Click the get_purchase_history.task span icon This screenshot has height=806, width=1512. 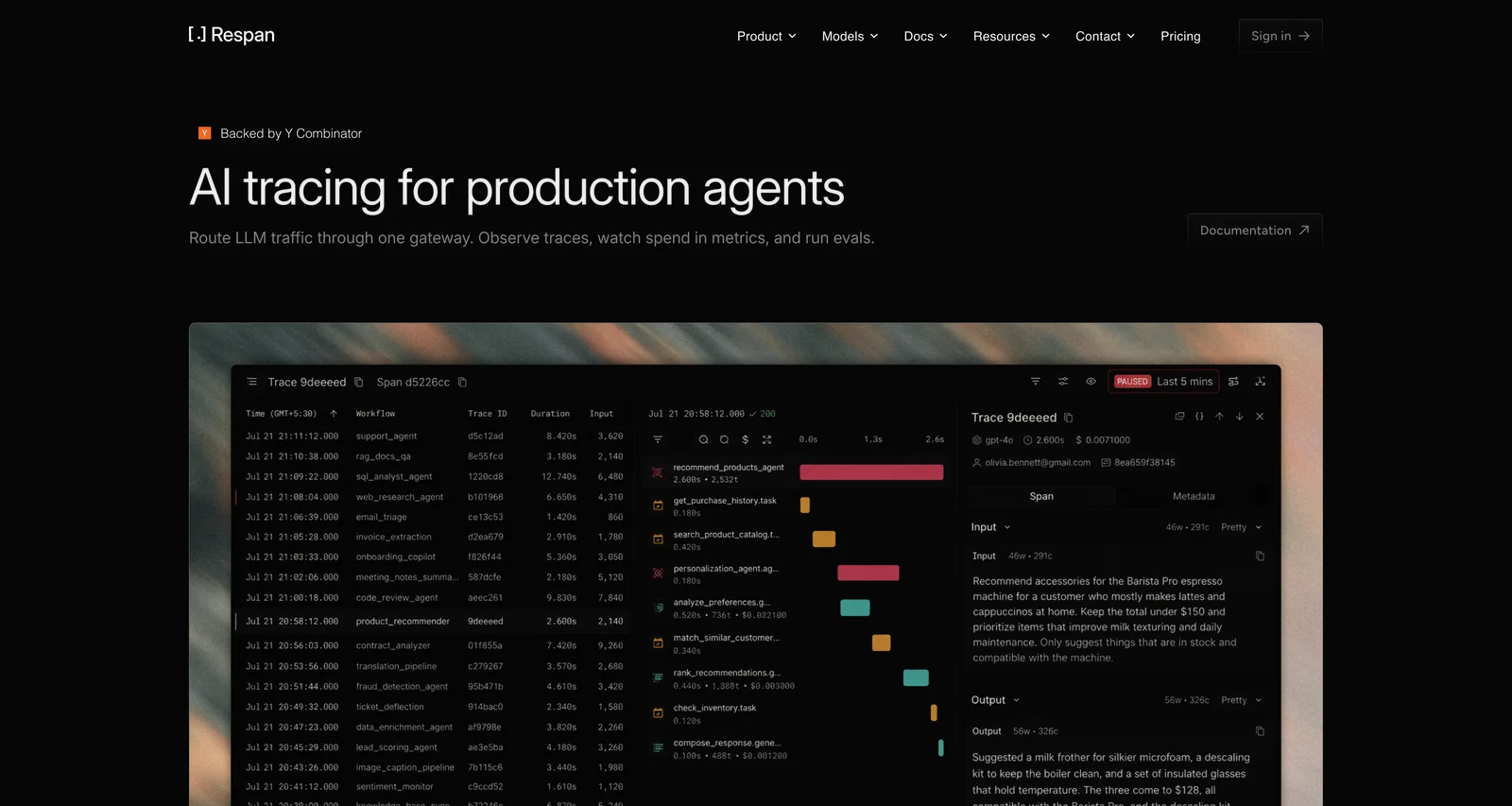tap(658, 506)
